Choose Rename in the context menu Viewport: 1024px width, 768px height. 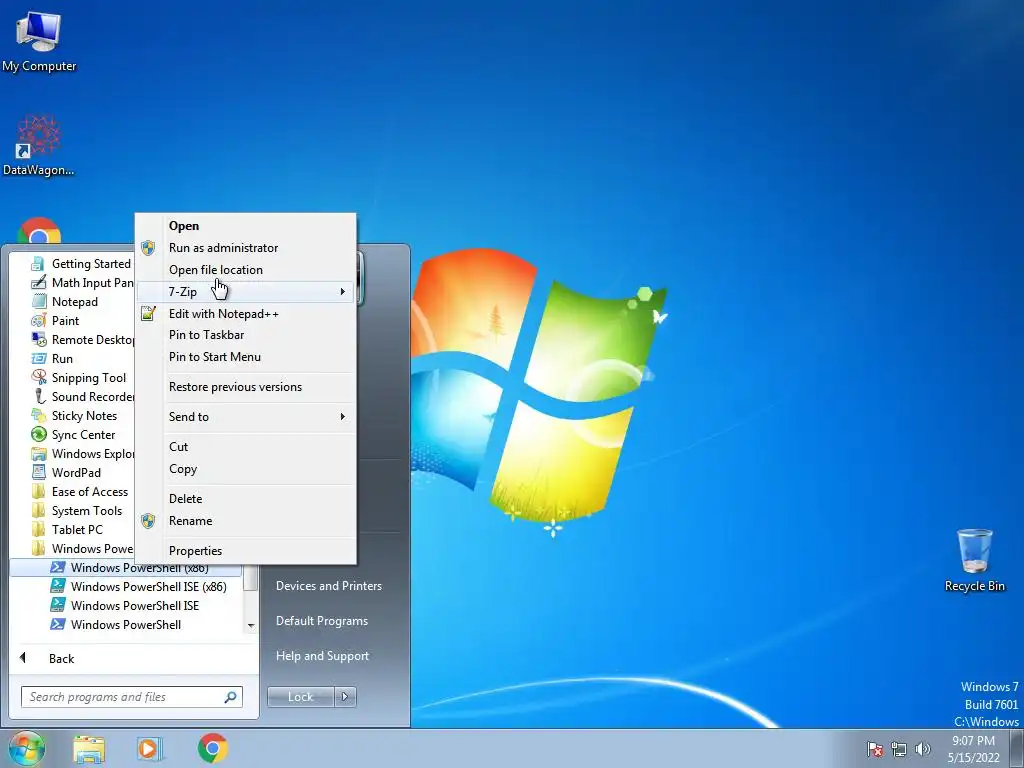point(246,520)
